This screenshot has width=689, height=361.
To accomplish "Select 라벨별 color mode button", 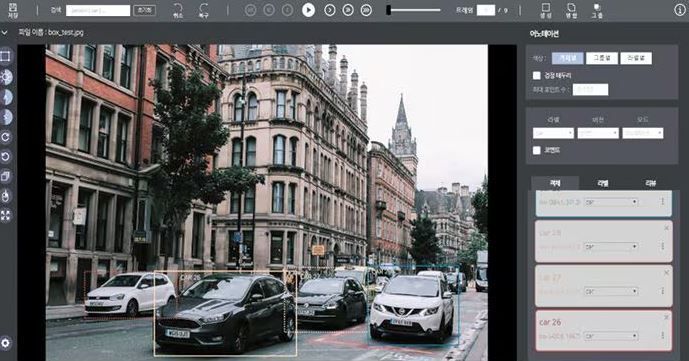I will coord(636,58).
